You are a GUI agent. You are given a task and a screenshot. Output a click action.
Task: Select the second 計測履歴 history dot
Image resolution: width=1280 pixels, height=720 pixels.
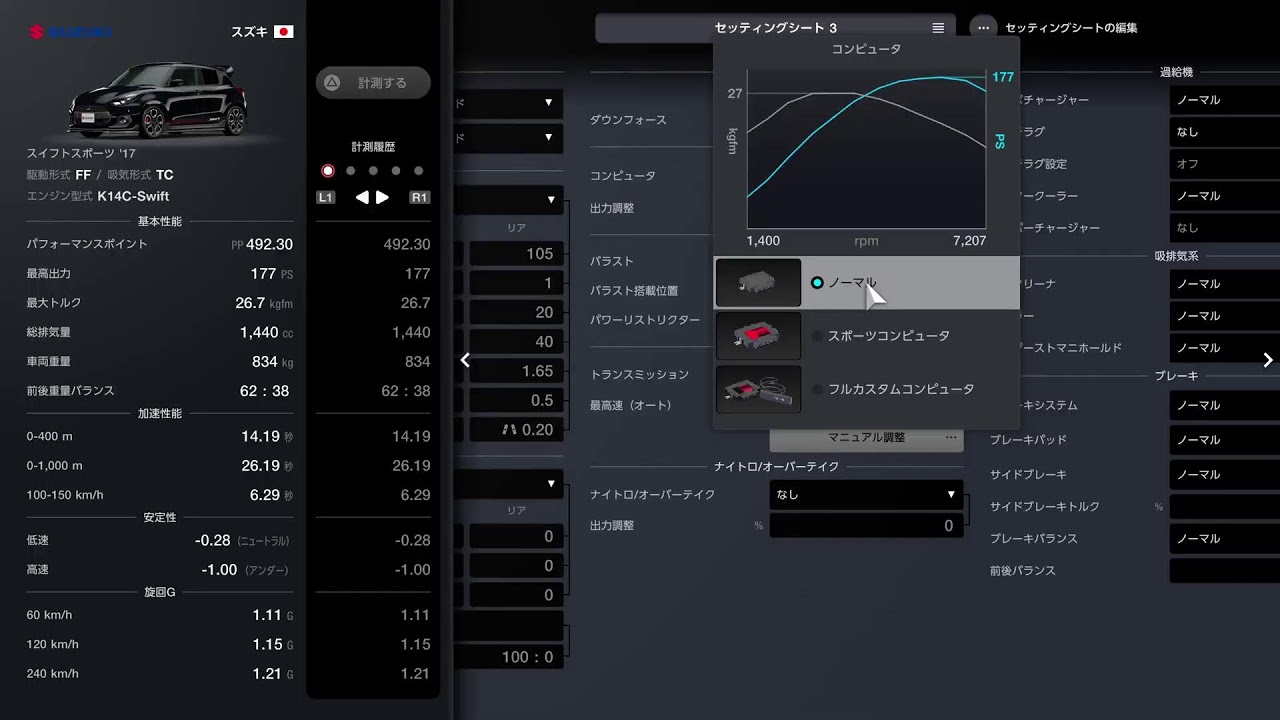coord(351,171)
